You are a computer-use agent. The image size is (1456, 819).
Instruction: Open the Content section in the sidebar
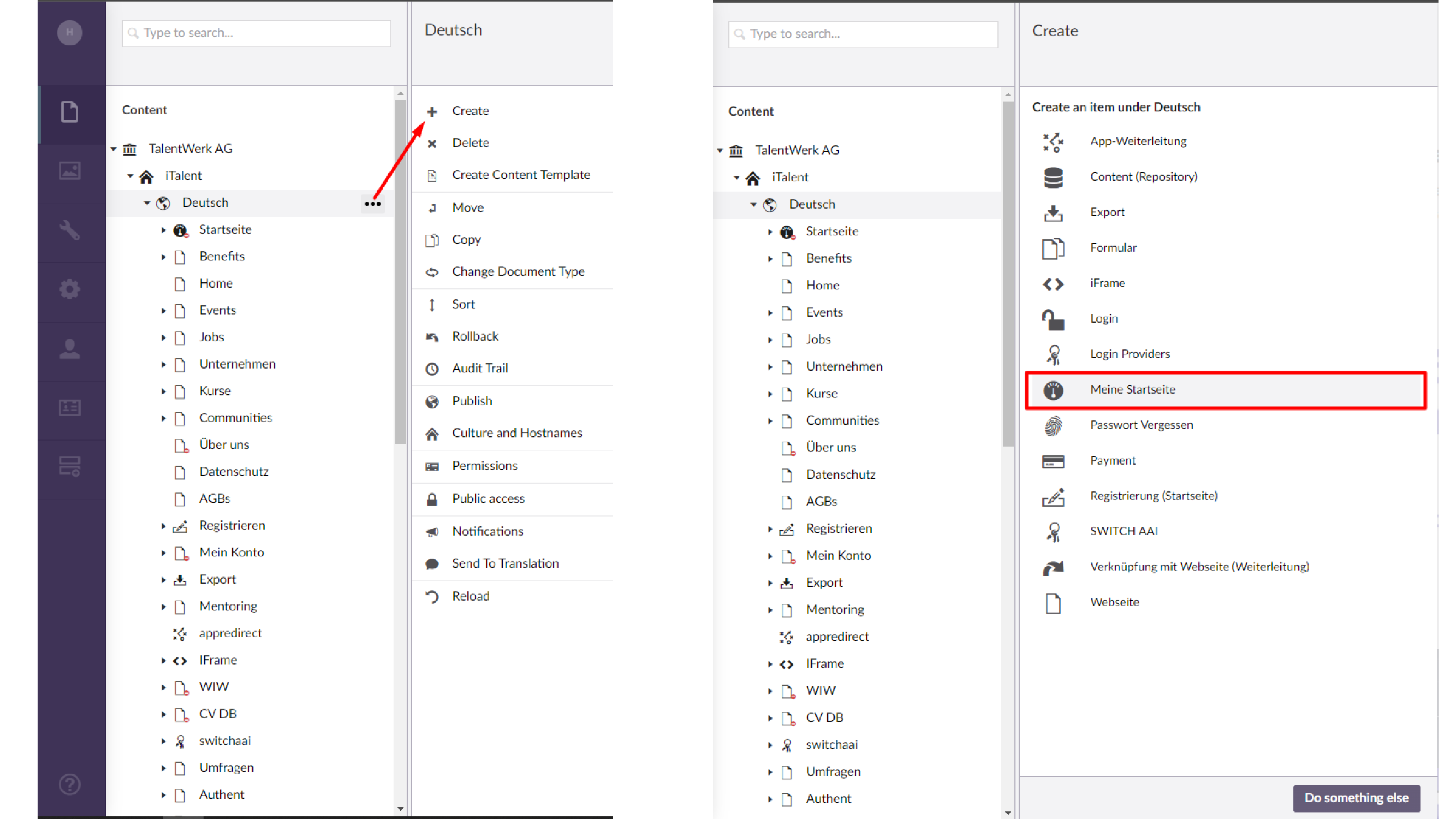click(70, 112)
